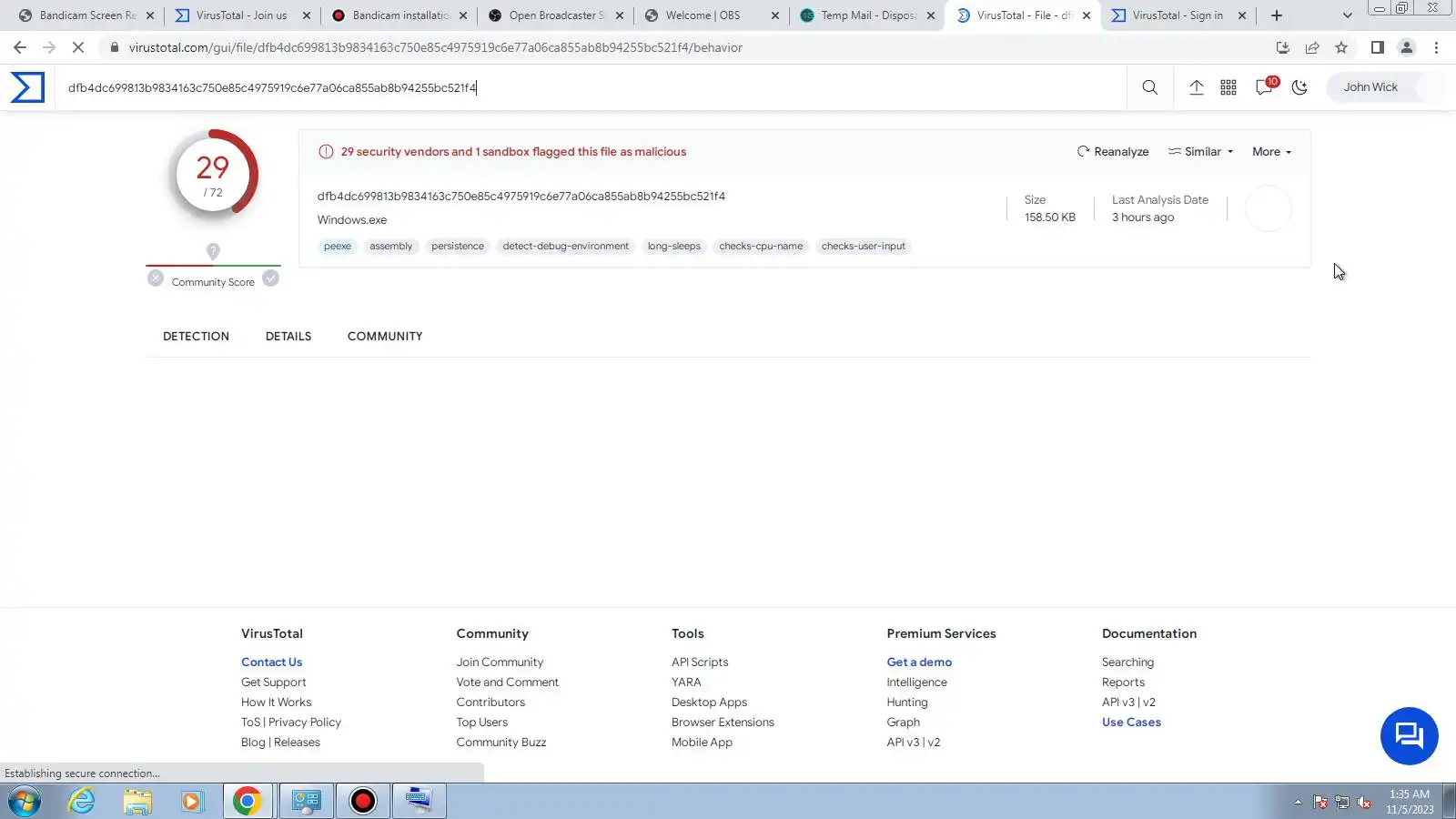Toggle dark mode moon icon
This screenshot has width=1456, height=819.
pyautogui.click(x=1299, y=87)
